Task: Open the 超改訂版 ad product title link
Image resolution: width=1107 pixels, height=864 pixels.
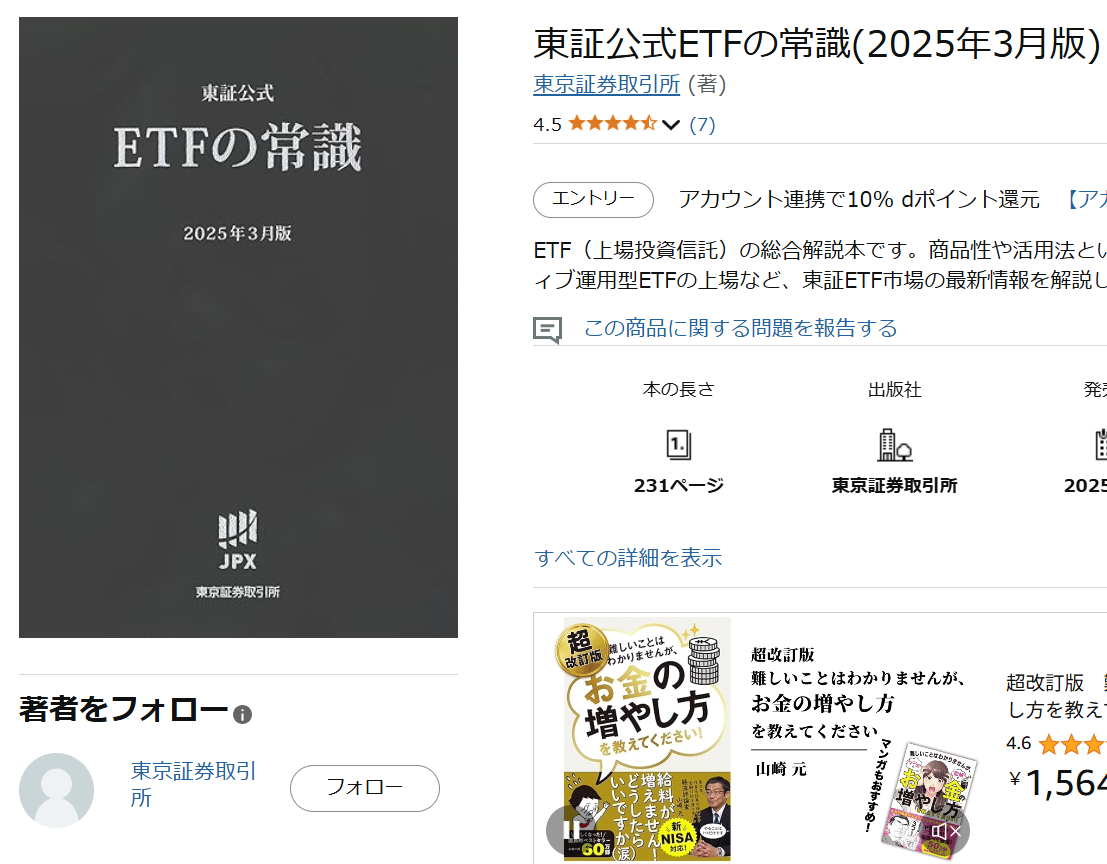Action: [x=1056, y=695]
